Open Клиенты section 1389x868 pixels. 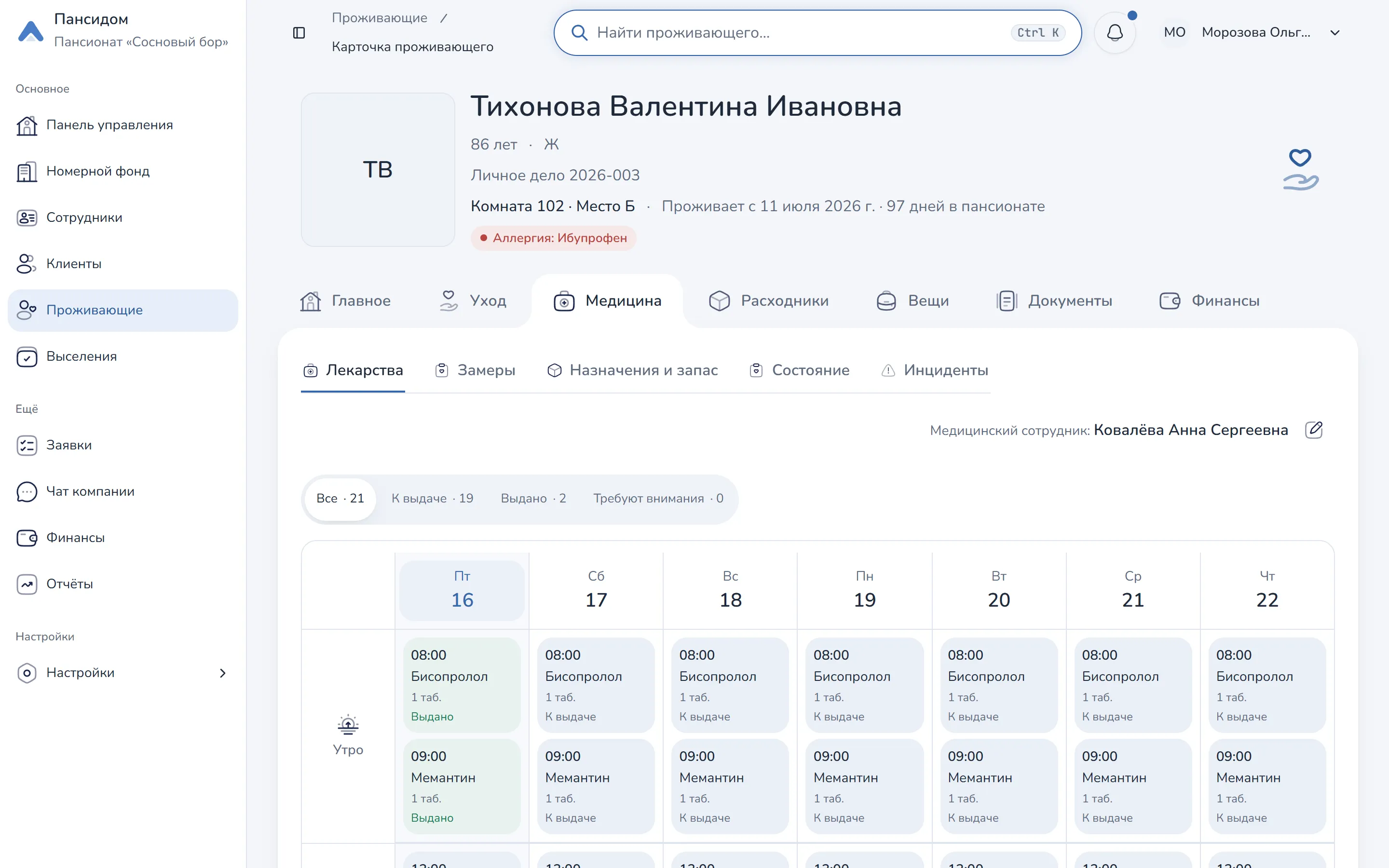point(123,264)
